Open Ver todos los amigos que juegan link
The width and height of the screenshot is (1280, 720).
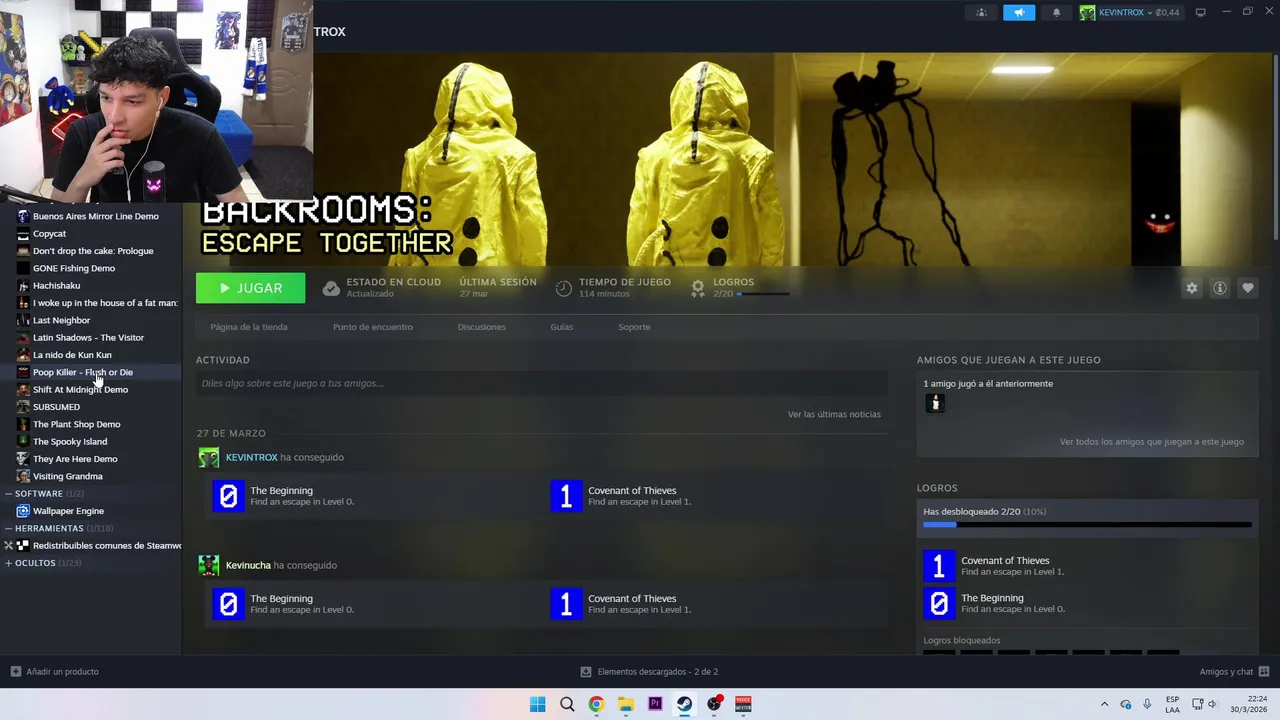(1152, 441)
